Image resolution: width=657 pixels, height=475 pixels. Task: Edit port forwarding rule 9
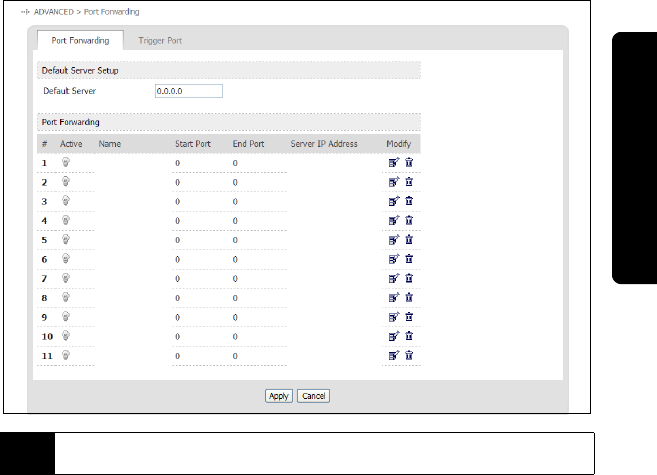393,316
